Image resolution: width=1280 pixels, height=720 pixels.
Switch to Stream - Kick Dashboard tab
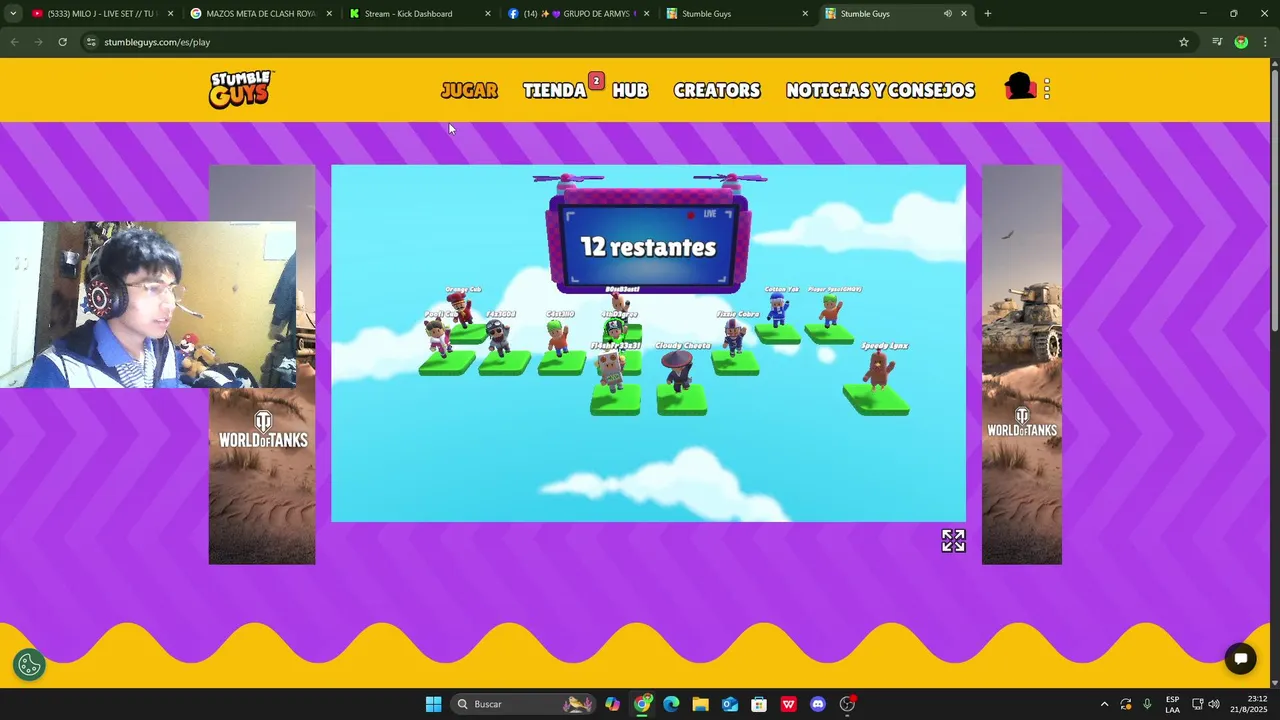click(418, 14)
